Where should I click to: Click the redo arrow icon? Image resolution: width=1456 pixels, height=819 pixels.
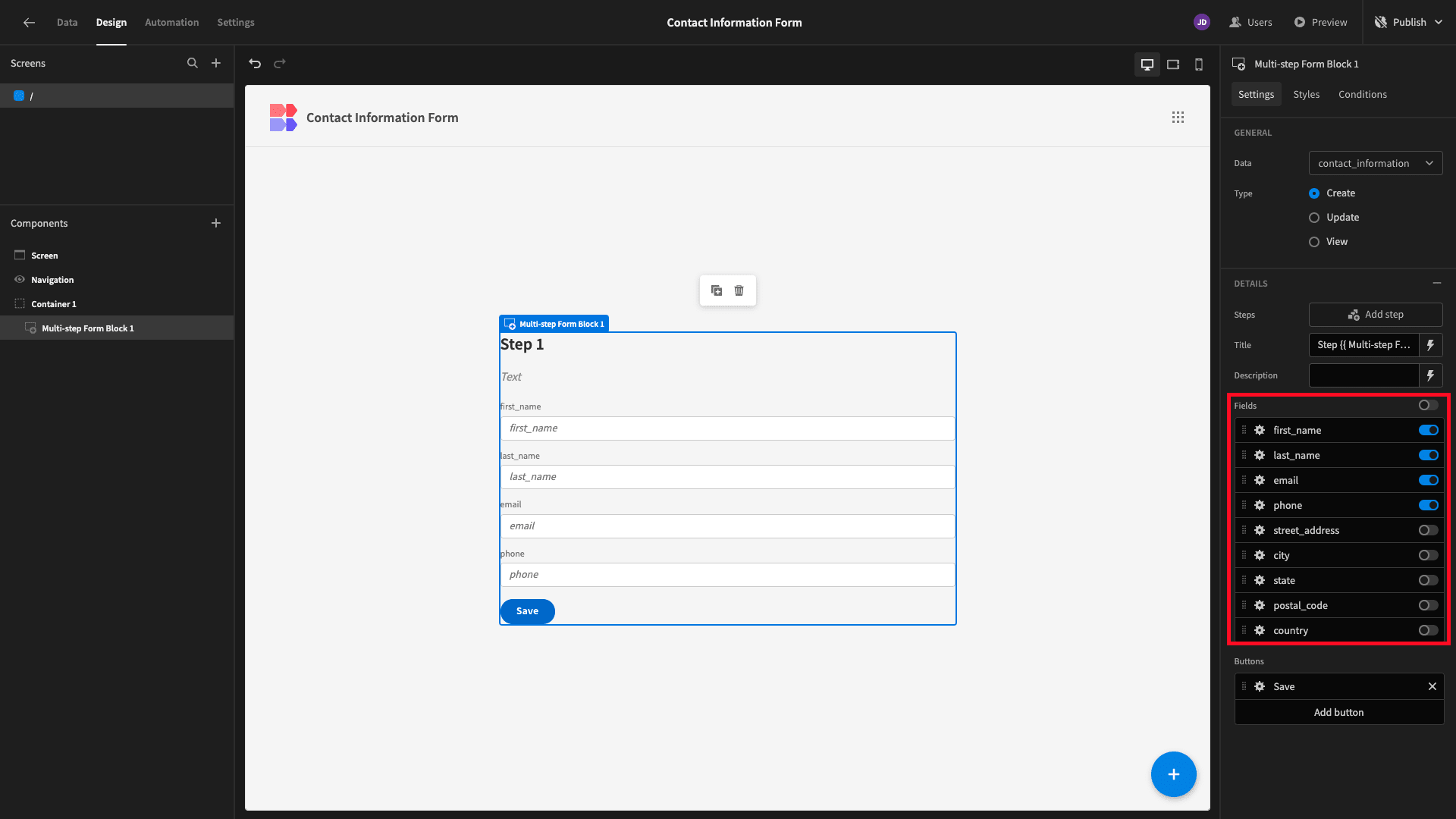(x=280, y=64)
